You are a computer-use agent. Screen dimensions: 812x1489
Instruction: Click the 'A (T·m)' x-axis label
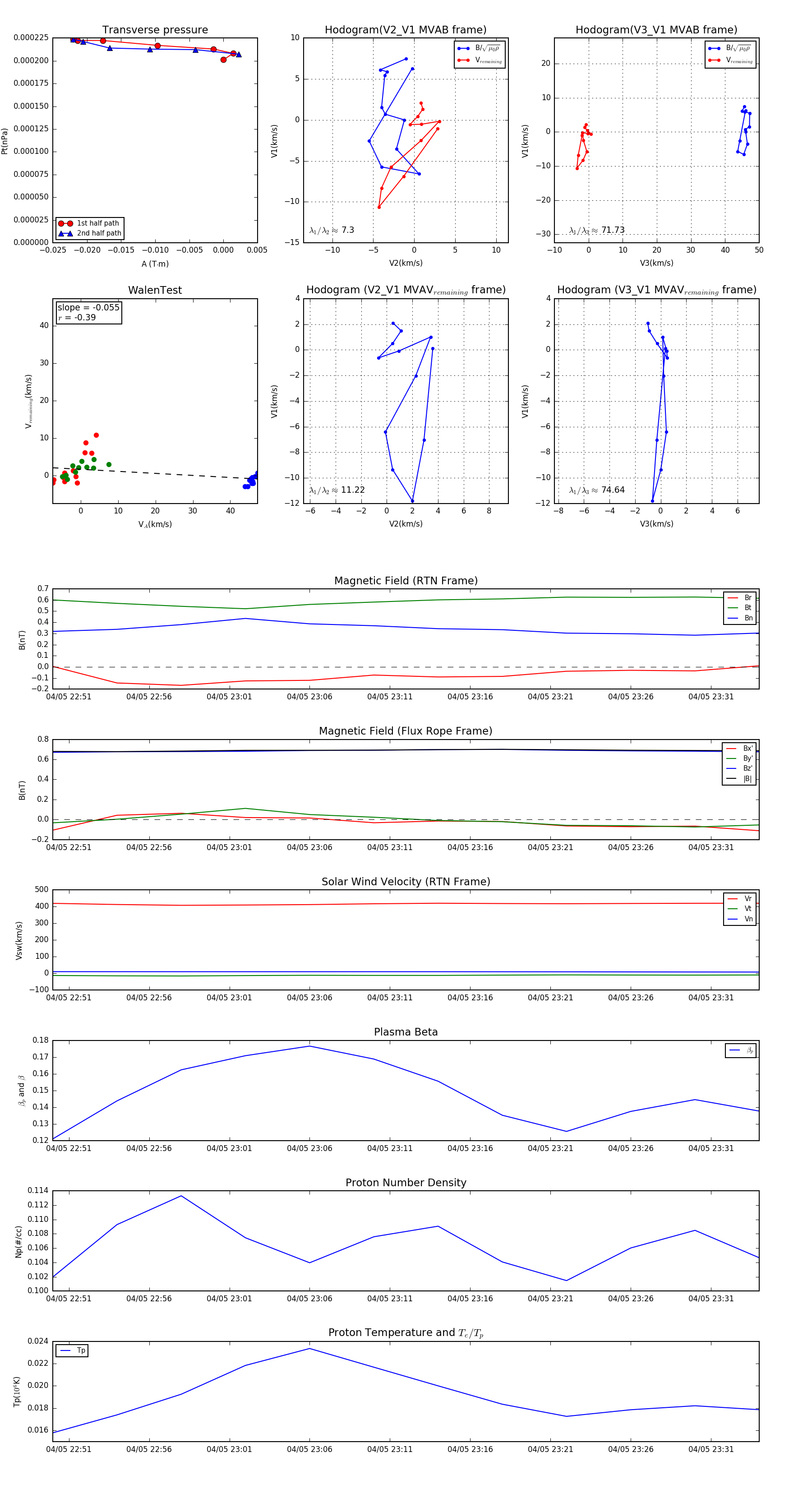155,264
